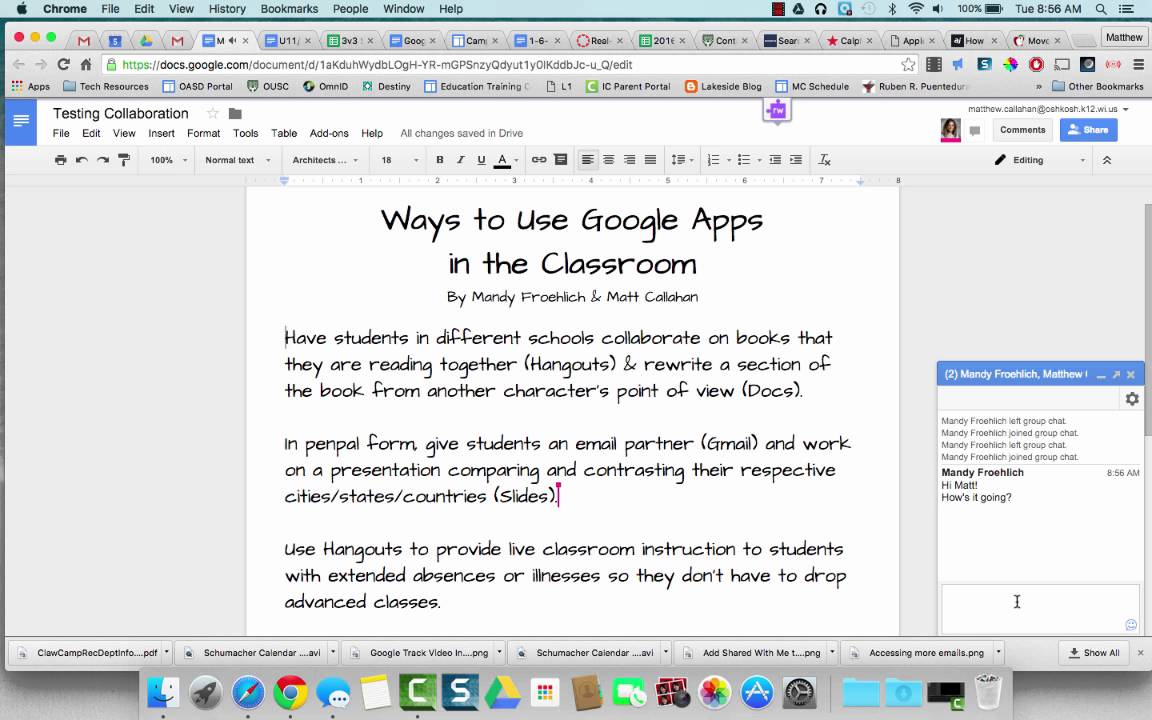Toggle Underline formatting
The image size is (1152, 720).
pyautogui.click(x=481, y=160)
